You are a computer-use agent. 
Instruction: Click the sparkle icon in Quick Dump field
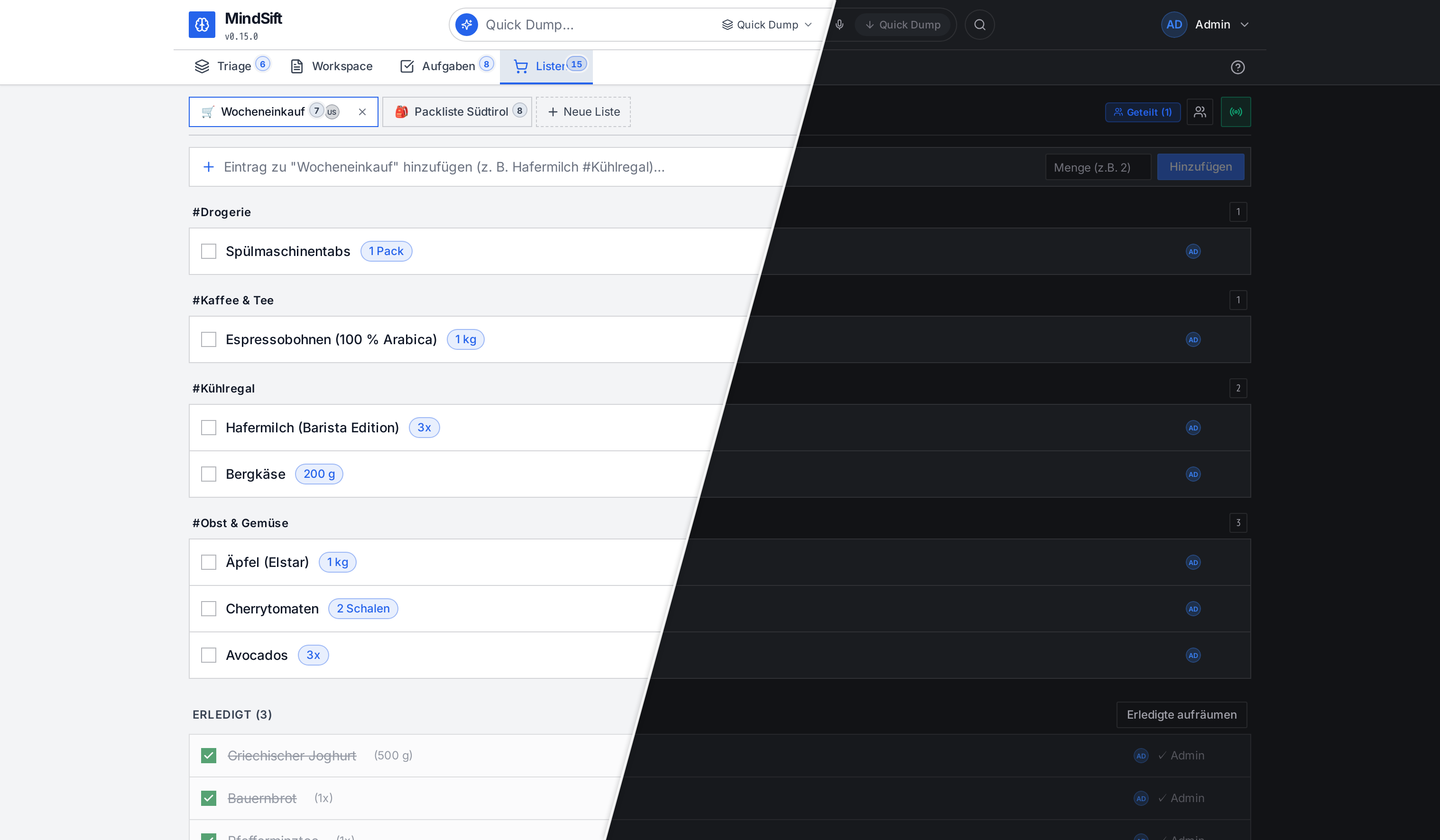pyautogui.click(x=467, y=25)
